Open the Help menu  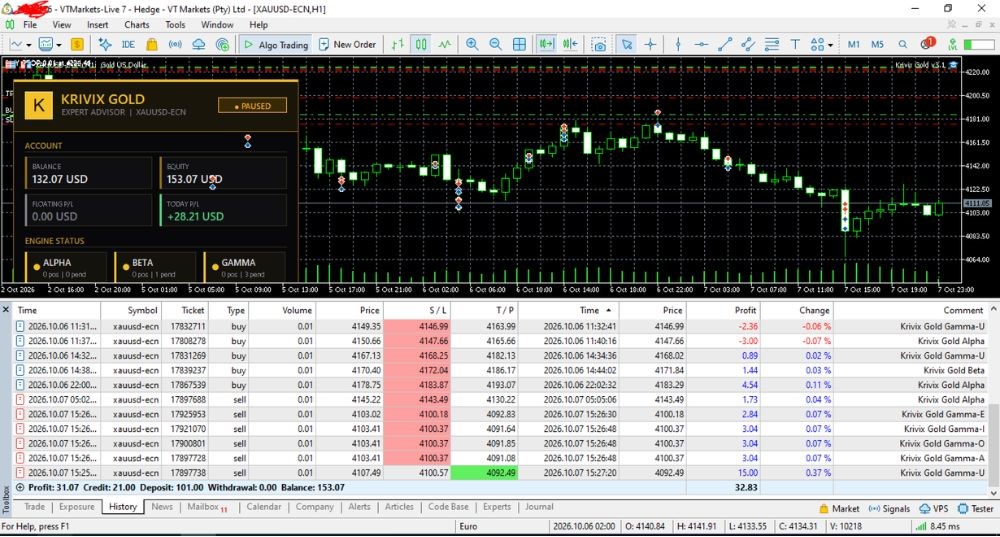pyautogui.click(x=258, y=25)
